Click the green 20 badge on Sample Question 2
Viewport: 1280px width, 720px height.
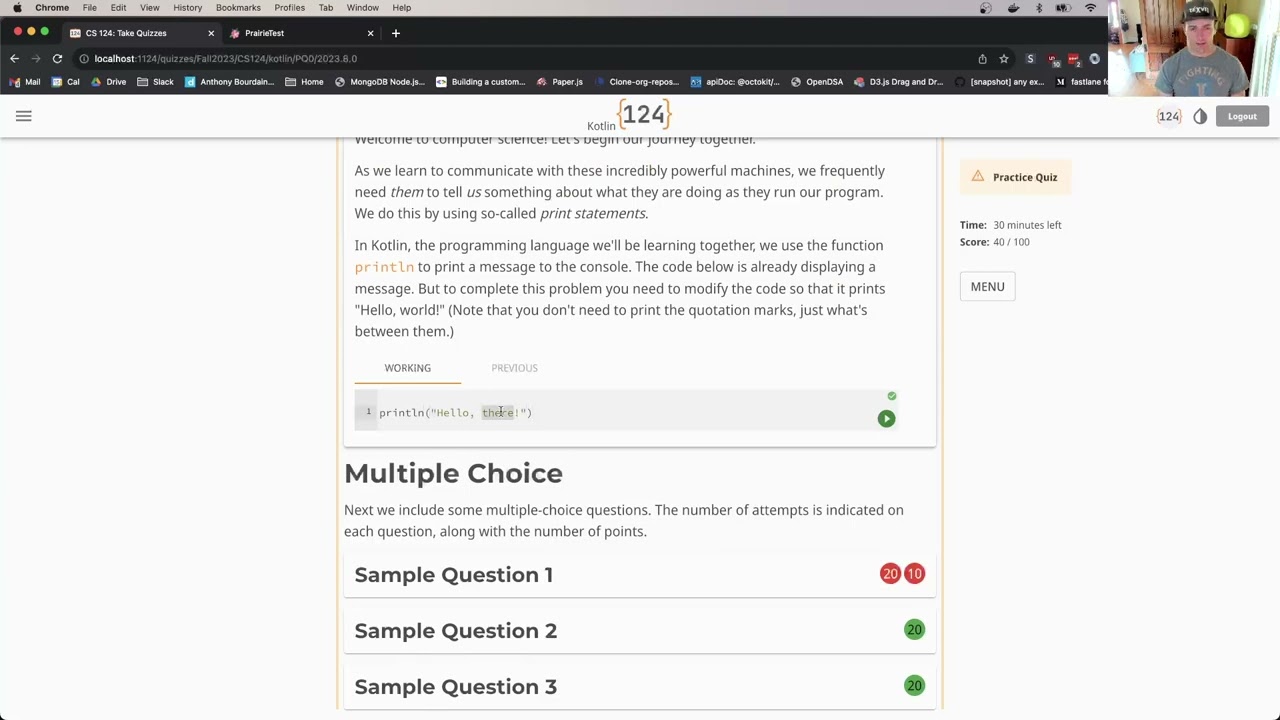point(914,630)
